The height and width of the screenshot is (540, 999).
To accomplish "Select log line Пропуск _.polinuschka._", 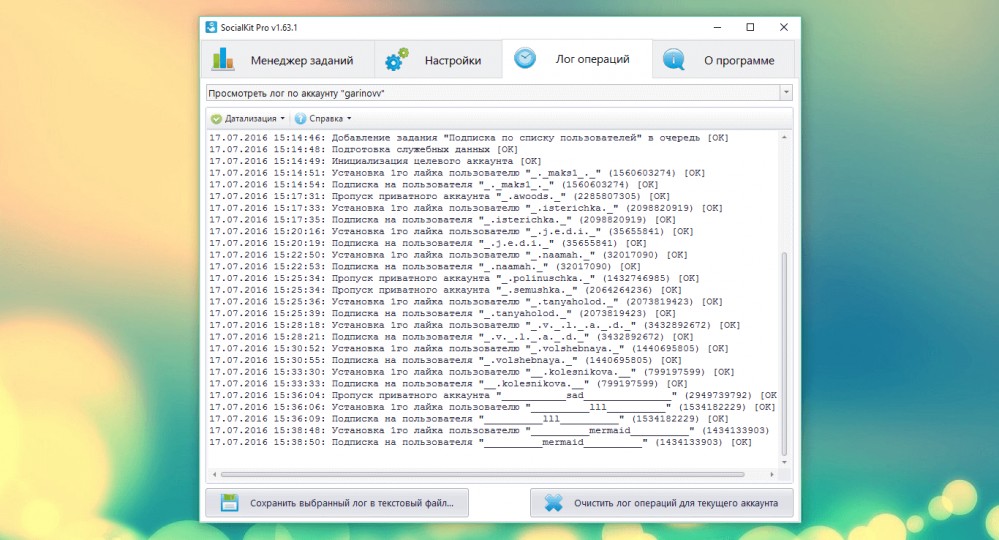I will click(x=454, y=278).
